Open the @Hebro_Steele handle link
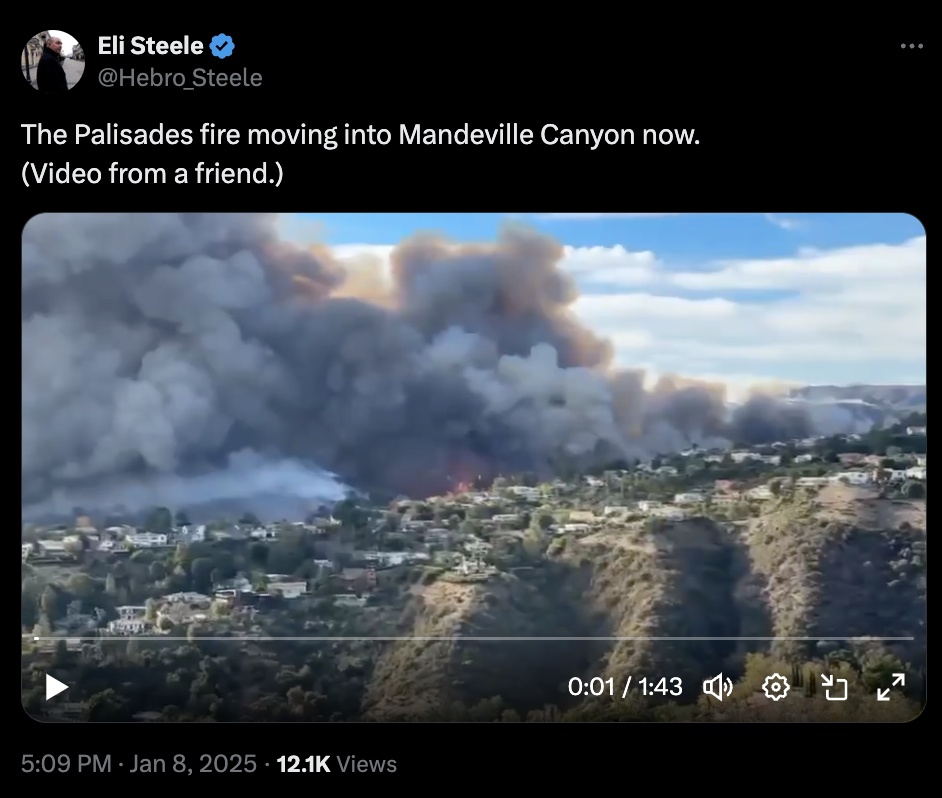 (180, 78)
